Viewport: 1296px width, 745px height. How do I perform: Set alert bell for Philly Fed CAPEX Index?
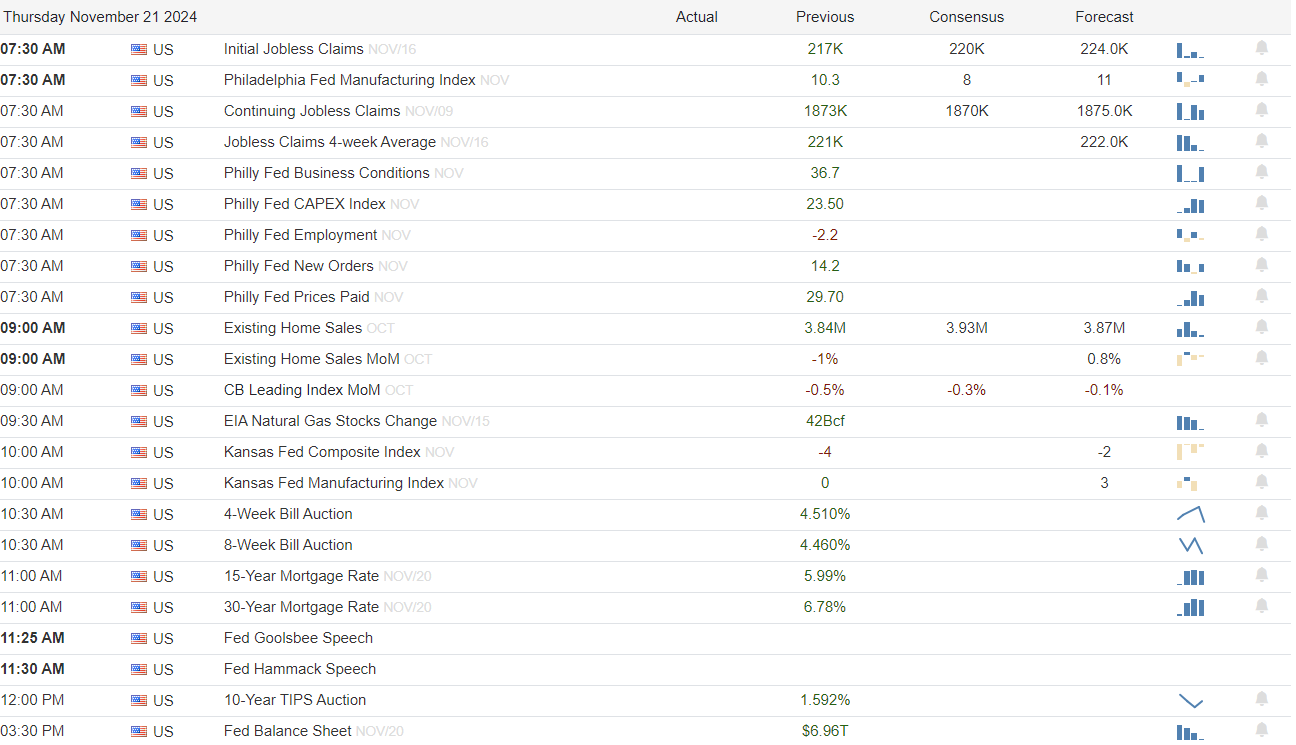click(1262, 203)
